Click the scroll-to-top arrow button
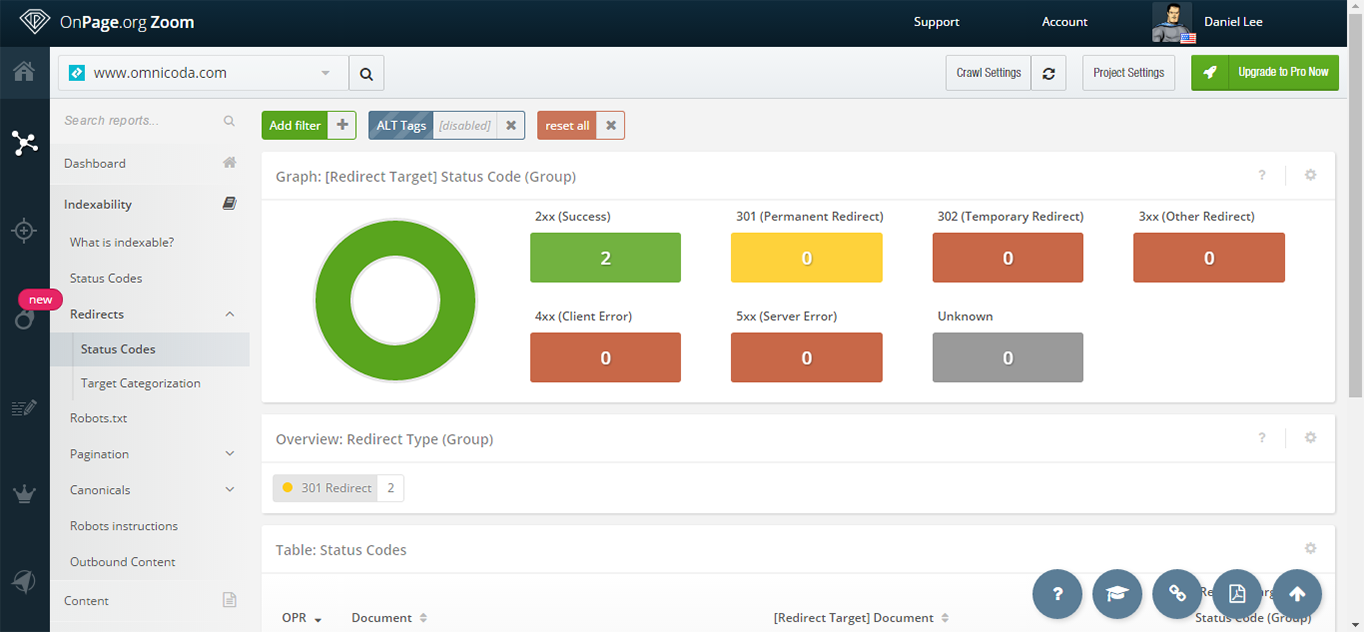Screen dimensions: 1364x632 [x=1297, y=594]
